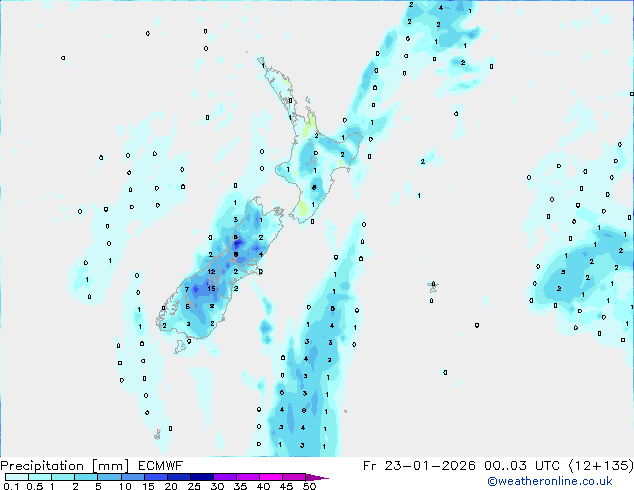Click the '0.5' legend scale label
This screenshot has width=634, height=490.
point(35,486)
